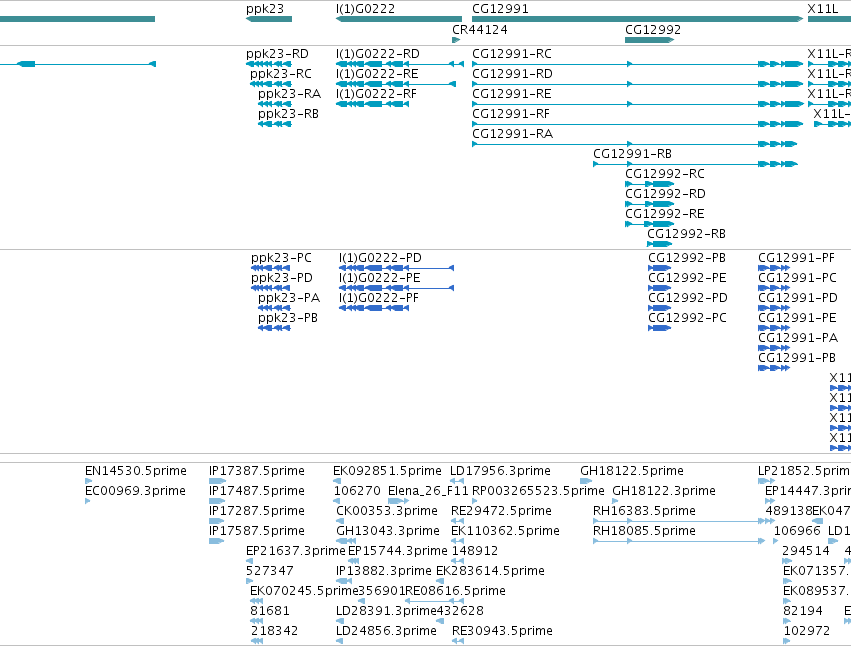Select transcript ppk23-RB
The height and width of the screenshot is (646, 851).
tap(275, 124)
